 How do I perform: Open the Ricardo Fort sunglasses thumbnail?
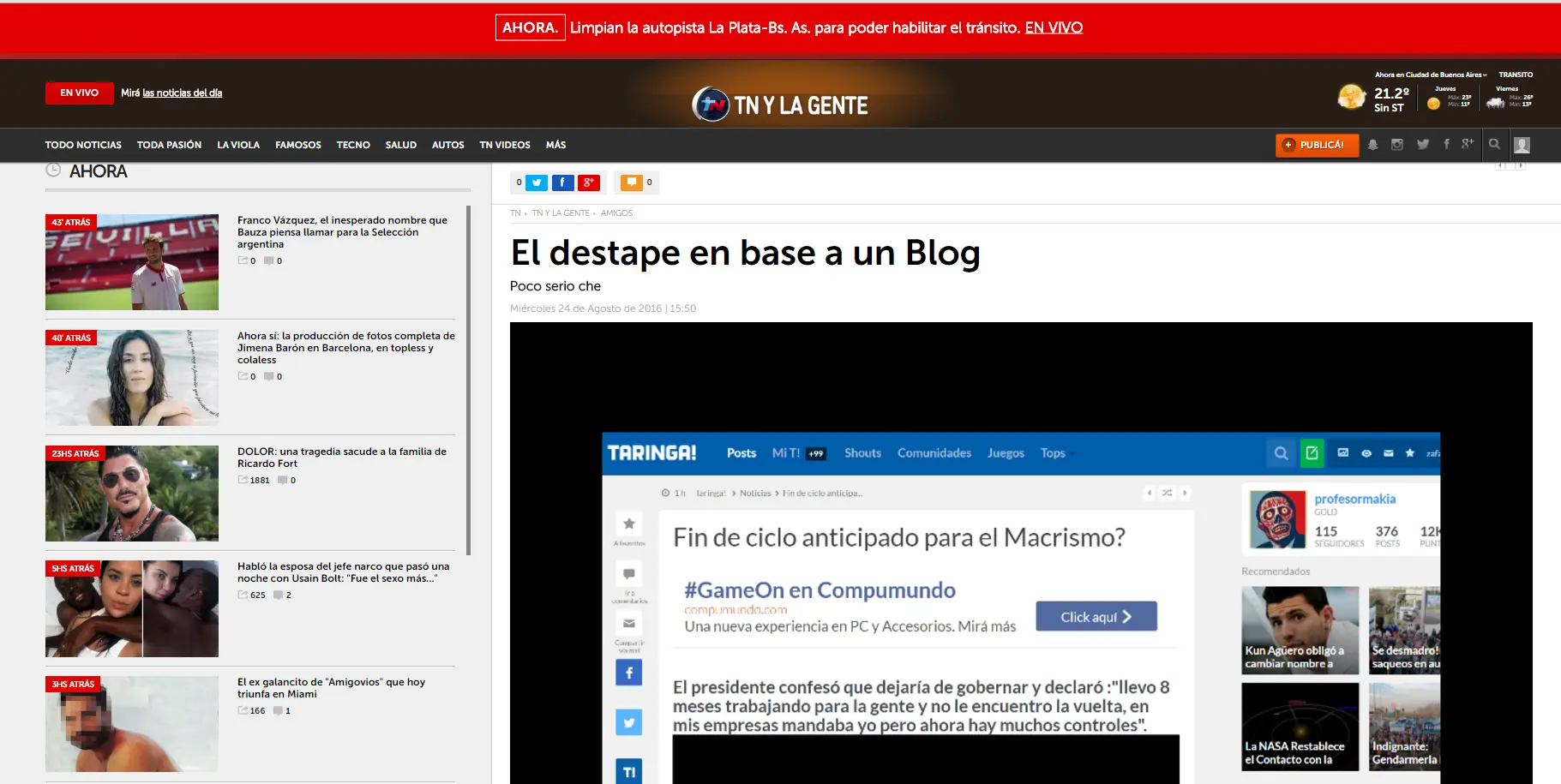pyautogui.click(x=132, y=494)
